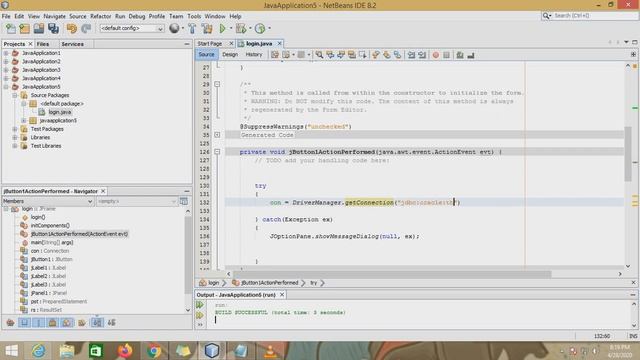This screenshot has width=640, height=360.
Task: Click the Uncomment icon in editor toolbar
Action: [471, 55]
